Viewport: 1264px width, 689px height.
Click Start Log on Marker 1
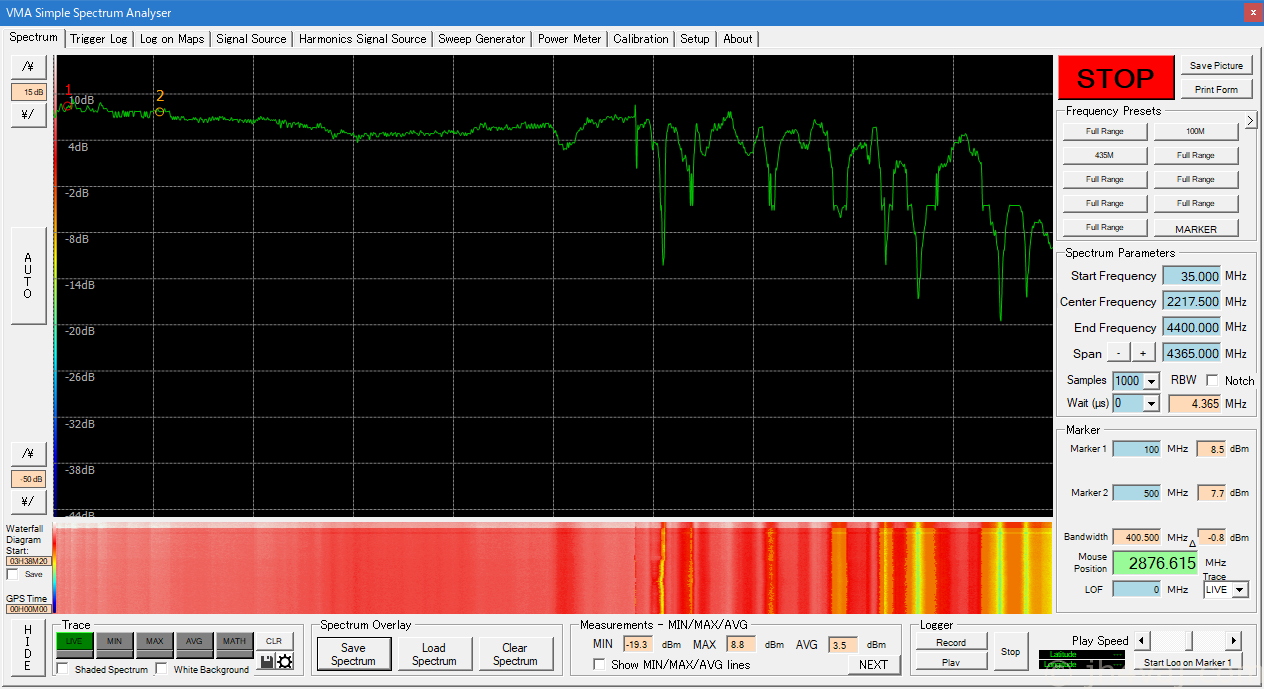[x=1186, y=662]
